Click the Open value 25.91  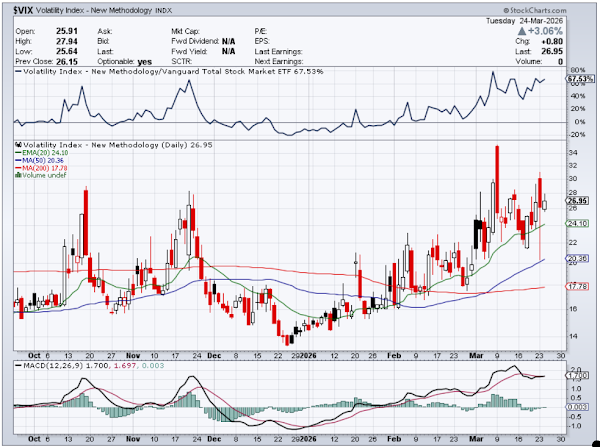67,31
